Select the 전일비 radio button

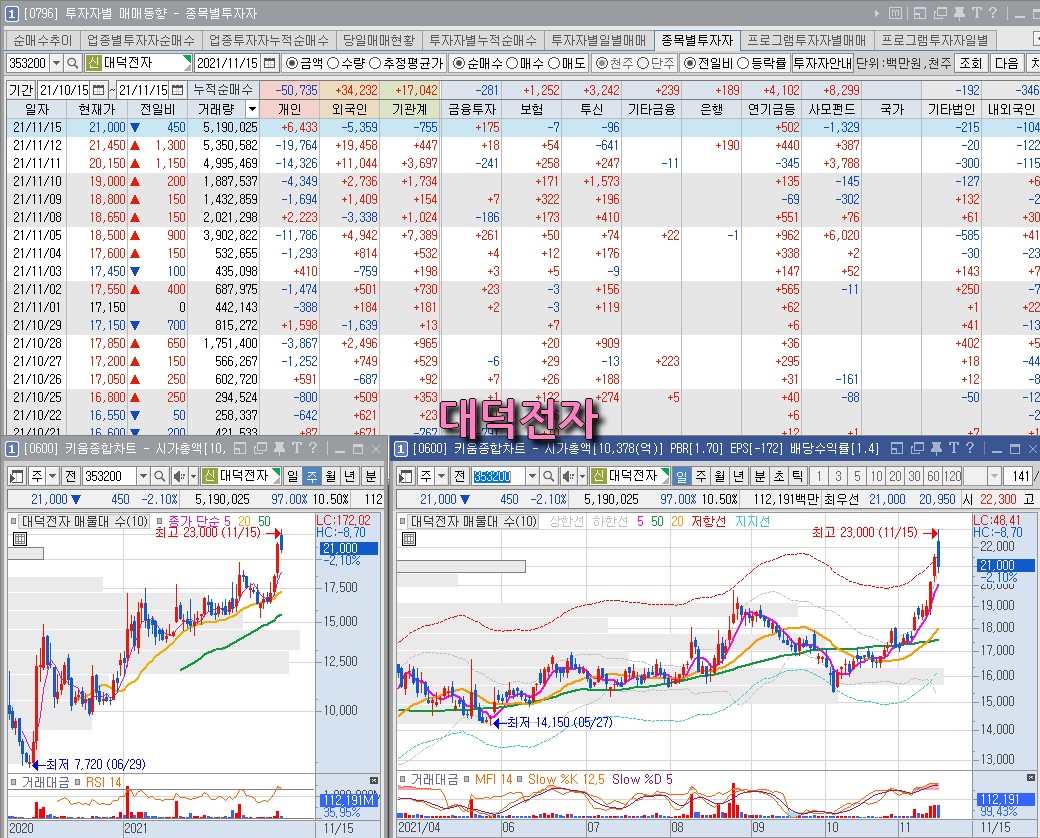tap(690, 63)
